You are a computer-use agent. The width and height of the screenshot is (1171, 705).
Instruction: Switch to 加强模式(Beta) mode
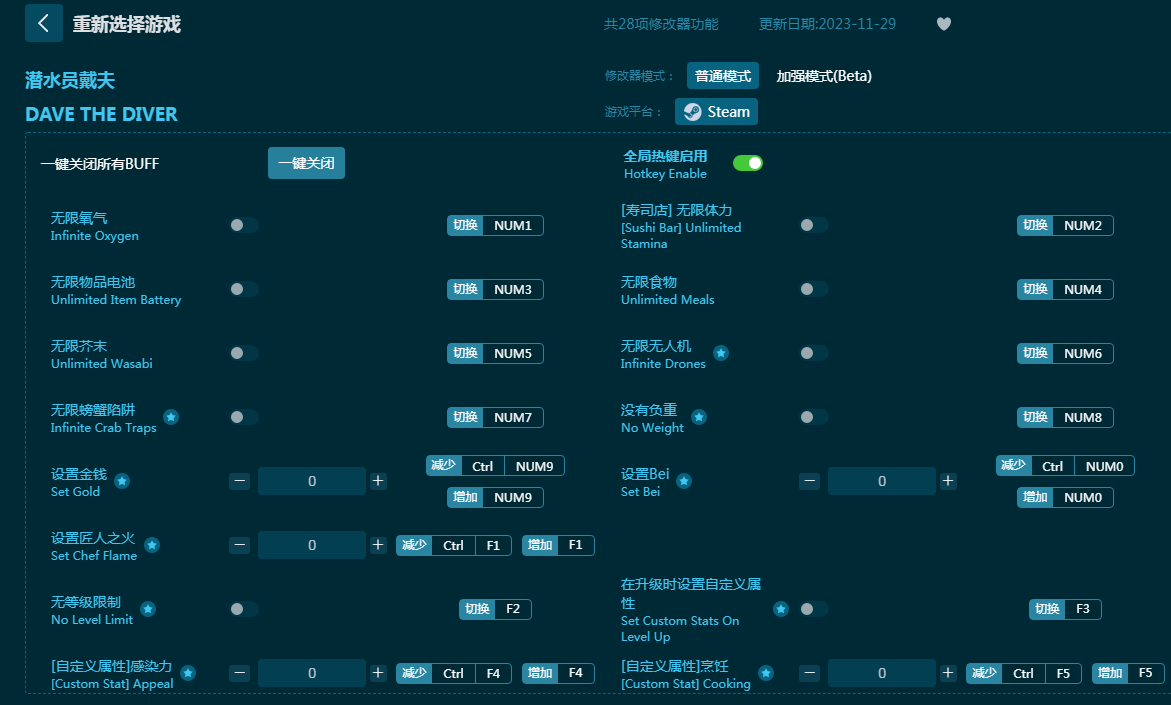824,76
